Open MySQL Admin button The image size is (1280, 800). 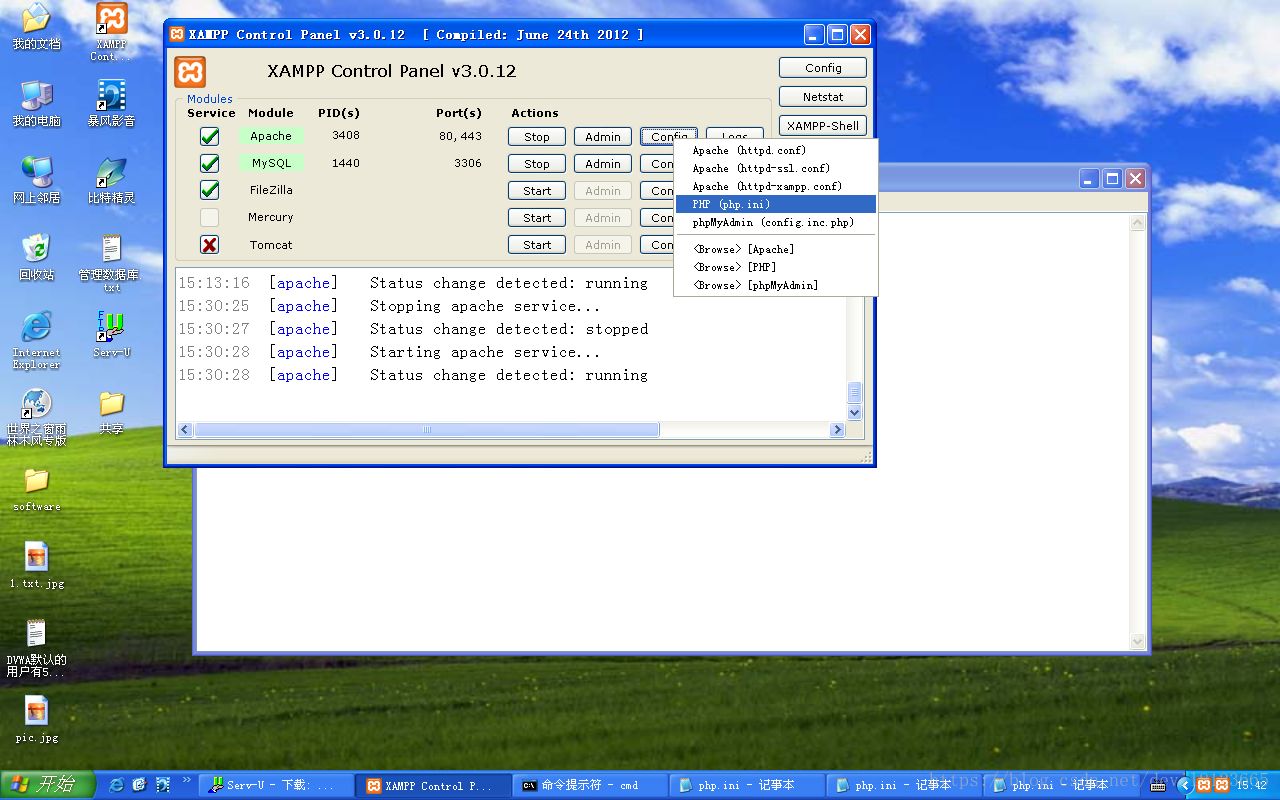(x=603, y=164)
